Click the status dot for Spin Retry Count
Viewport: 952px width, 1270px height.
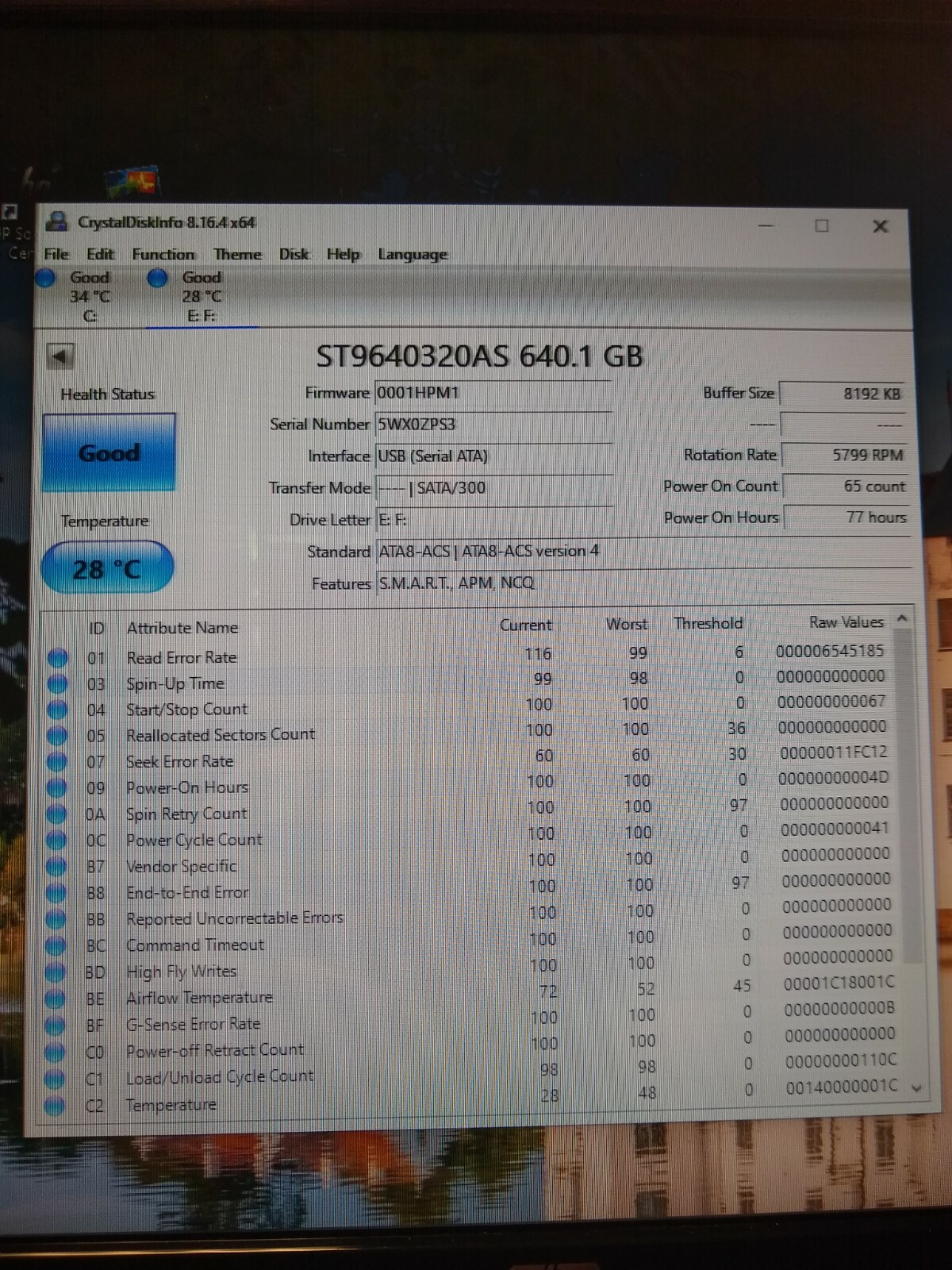point(56,814)
